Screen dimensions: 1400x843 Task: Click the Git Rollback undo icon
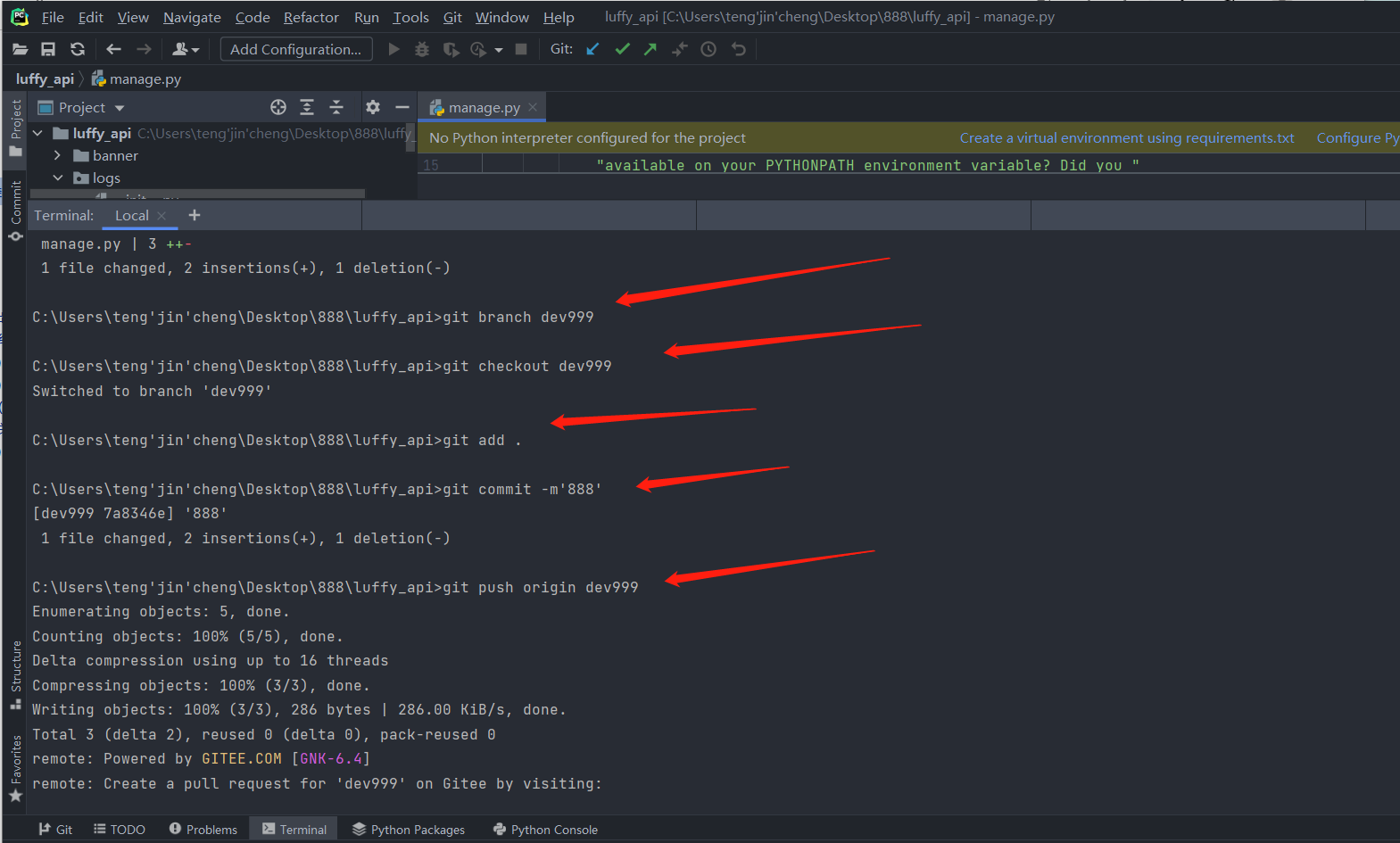[739, 49]
